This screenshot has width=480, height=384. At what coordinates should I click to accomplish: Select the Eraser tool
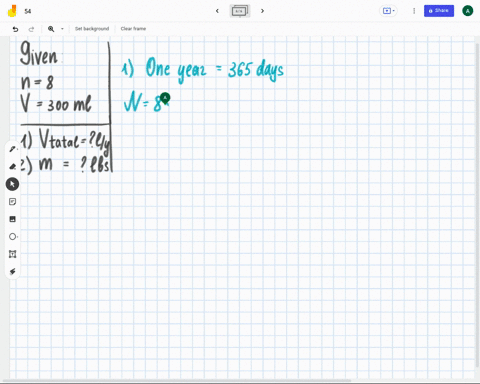(13, 166)
